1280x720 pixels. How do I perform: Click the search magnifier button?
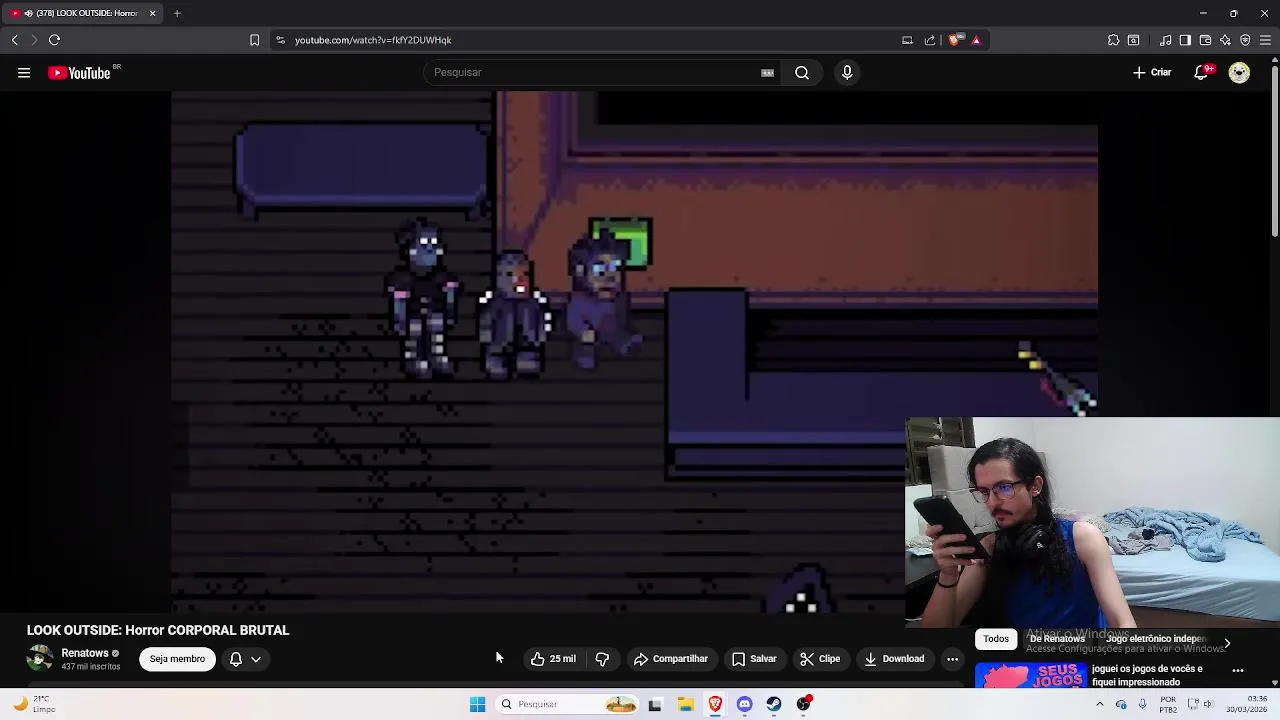pyautogui.click(x=802, y=72)
